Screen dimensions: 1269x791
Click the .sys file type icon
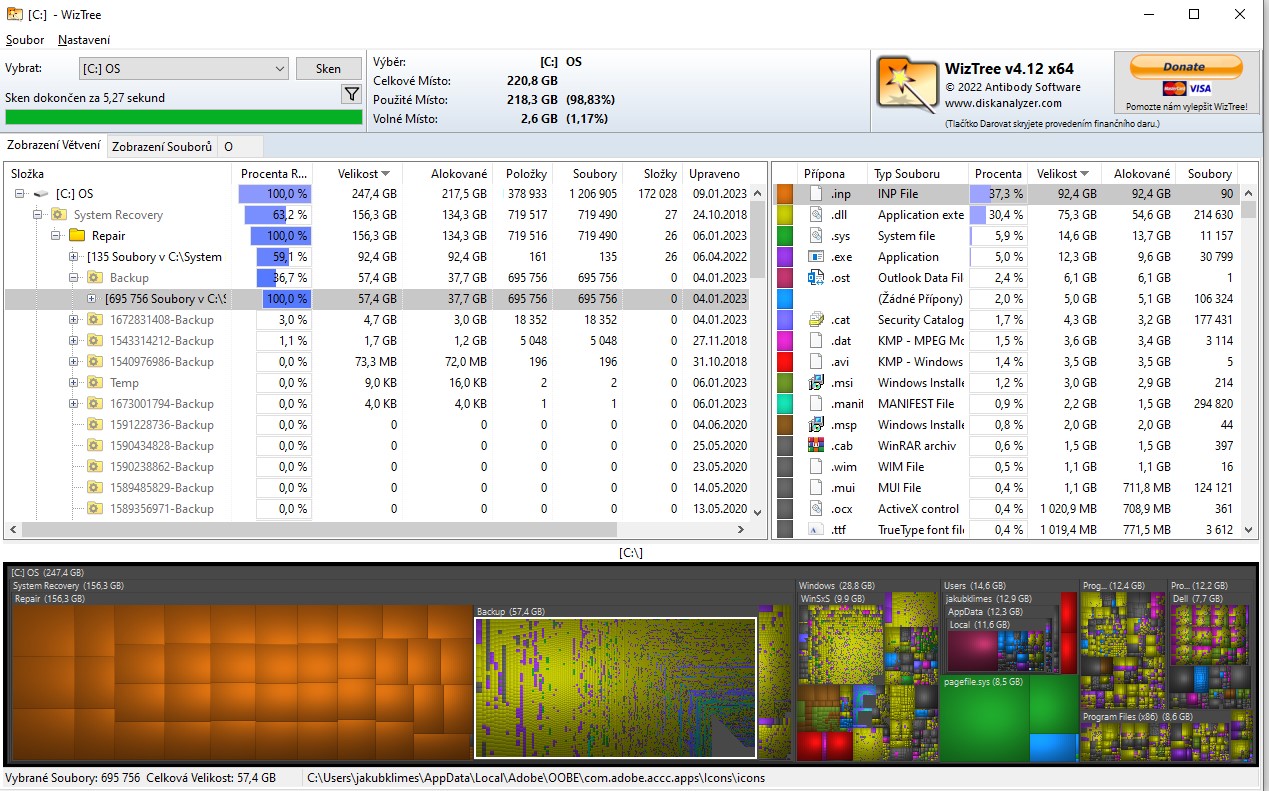pos(815,236)
